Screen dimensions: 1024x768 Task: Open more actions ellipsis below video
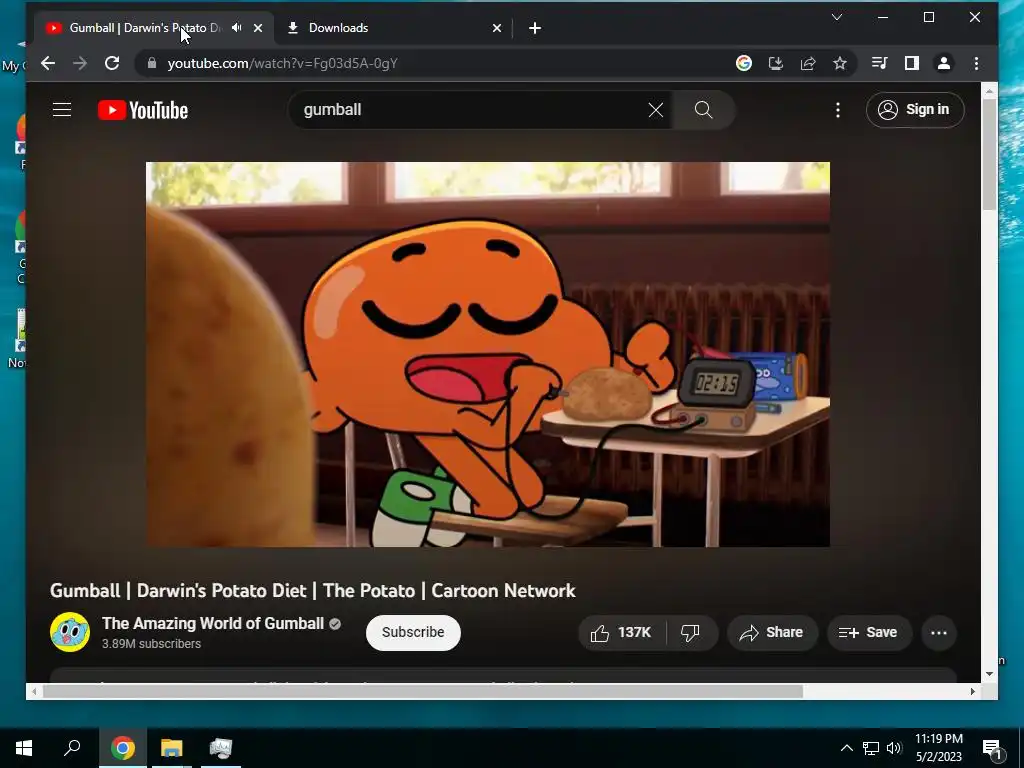tap(938, 632)
